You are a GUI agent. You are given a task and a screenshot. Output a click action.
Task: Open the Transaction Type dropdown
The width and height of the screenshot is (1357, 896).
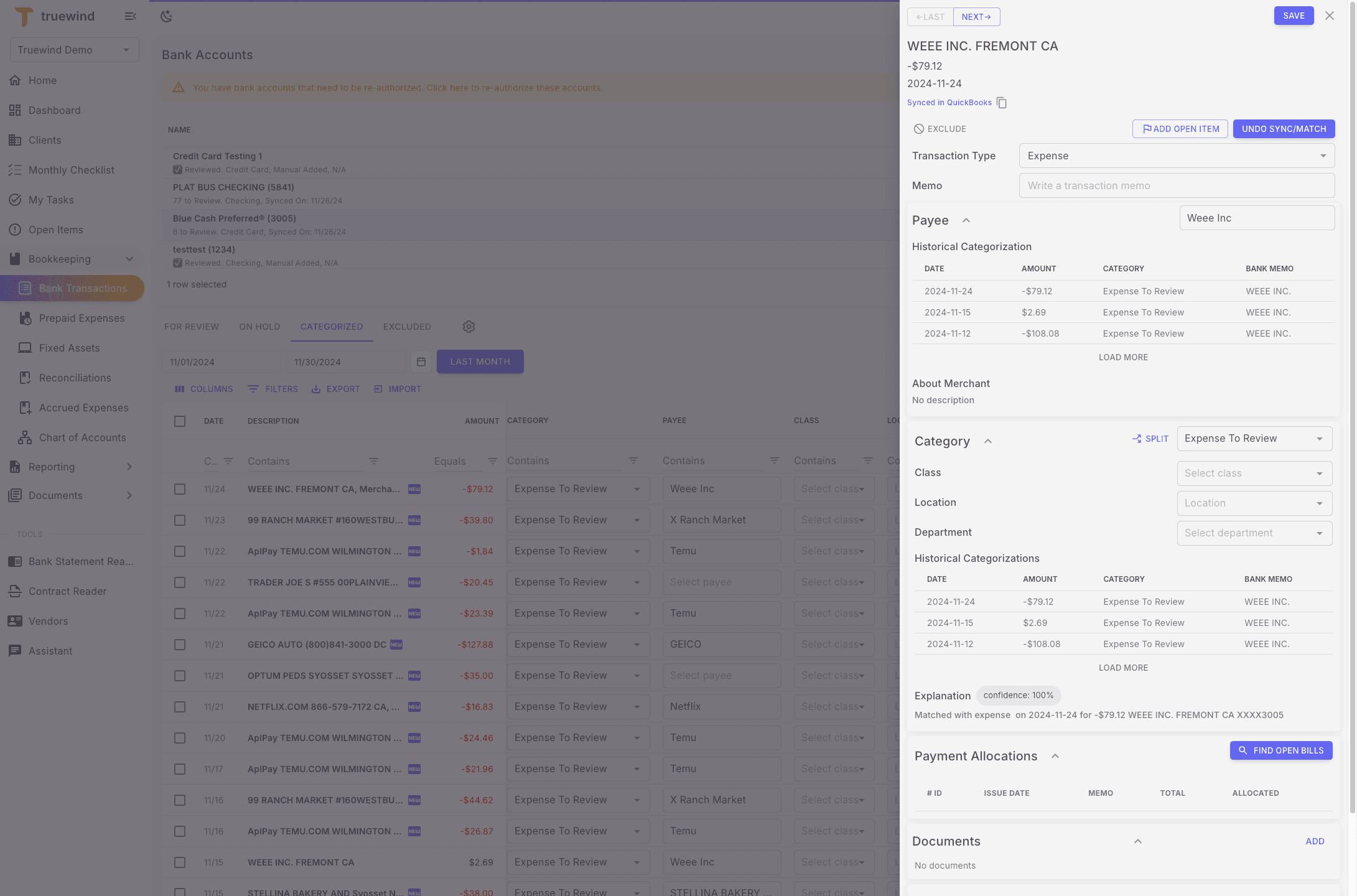1176,156
